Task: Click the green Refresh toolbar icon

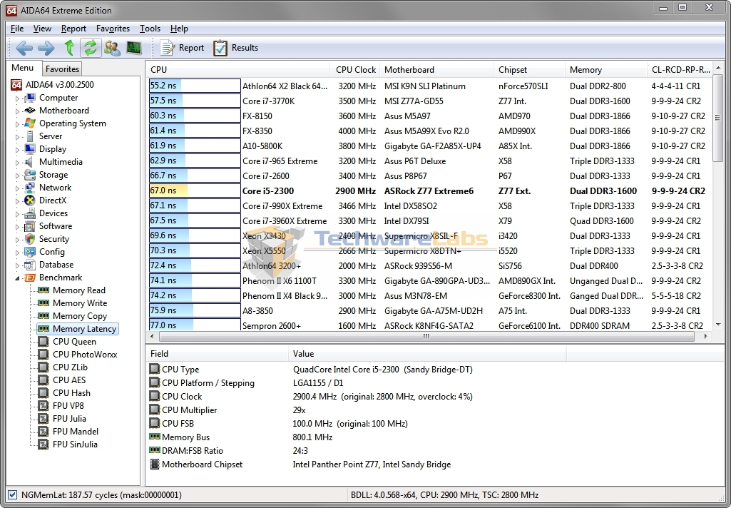Action: [x=90, y=48]
